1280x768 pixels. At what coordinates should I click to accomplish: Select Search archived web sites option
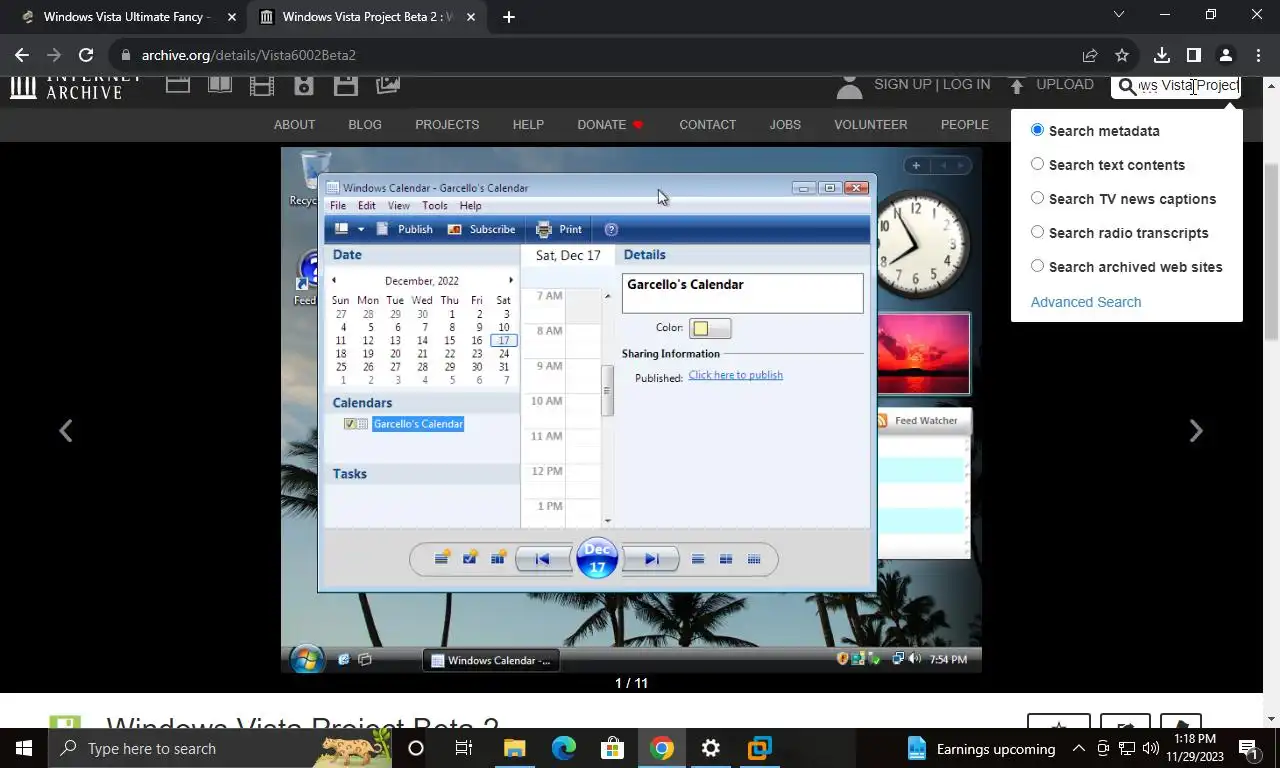click(1037, 266)
